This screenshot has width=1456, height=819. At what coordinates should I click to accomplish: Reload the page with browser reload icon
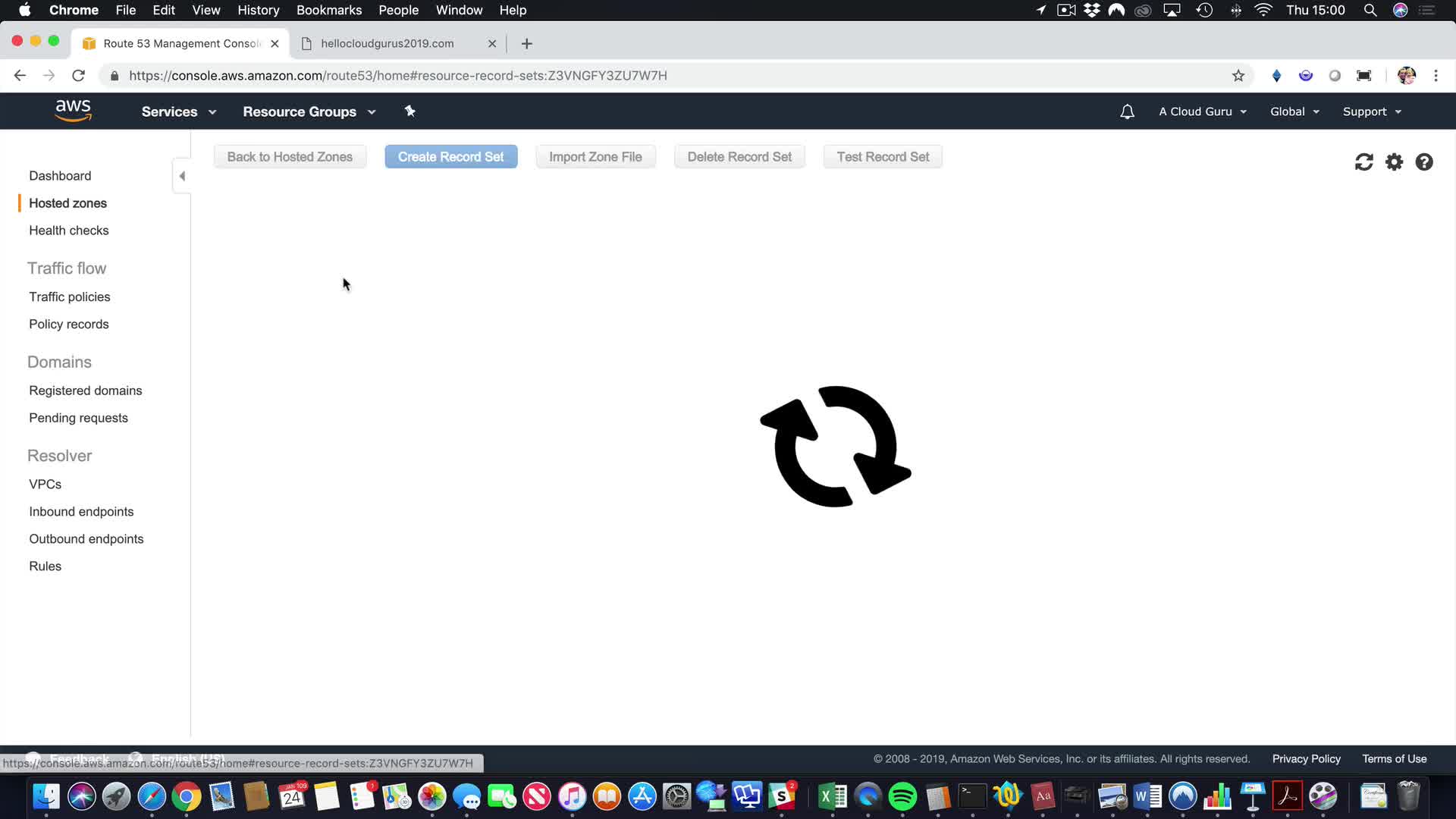coord(78,76)
